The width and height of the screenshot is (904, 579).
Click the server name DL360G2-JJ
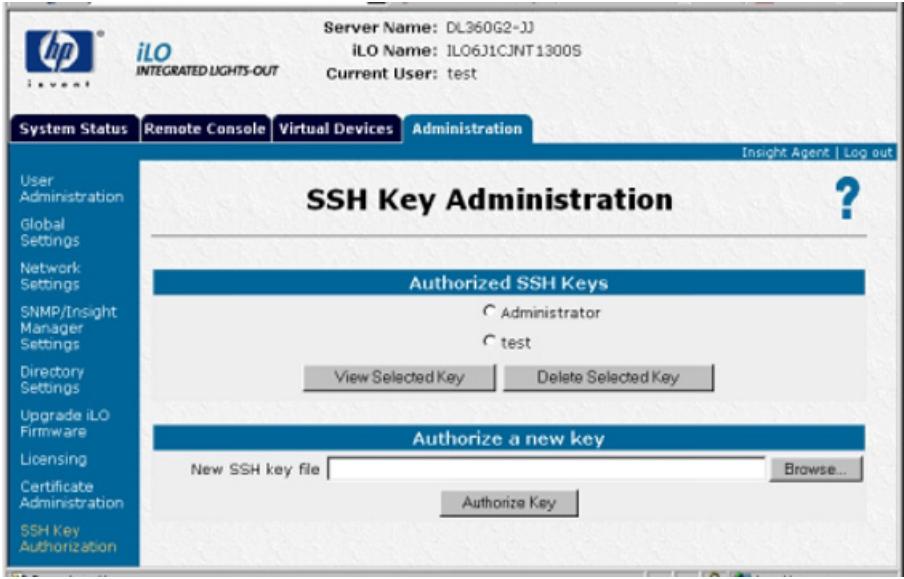(490, 28)
